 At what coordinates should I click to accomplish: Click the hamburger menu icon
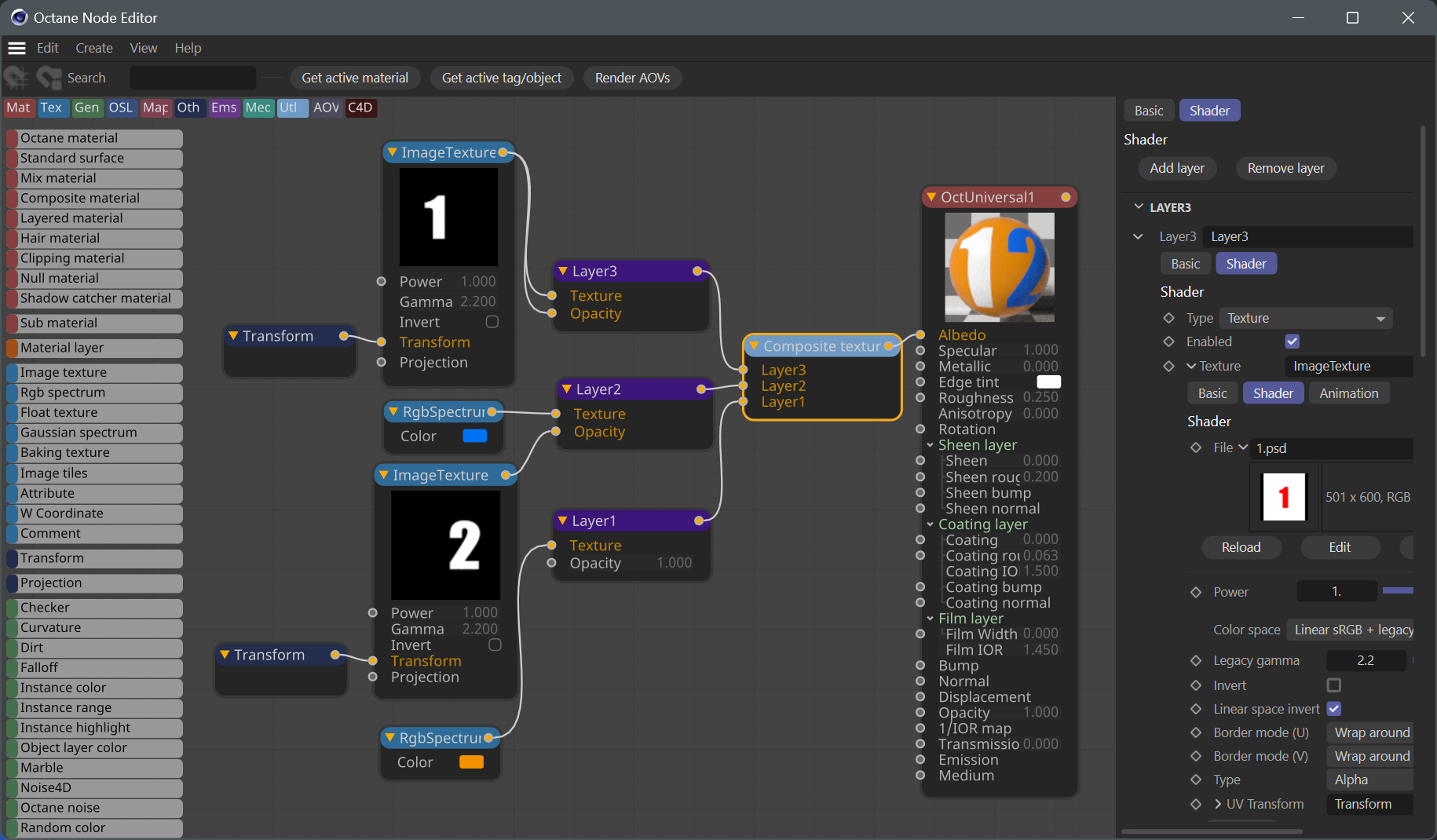coord(16,48)
